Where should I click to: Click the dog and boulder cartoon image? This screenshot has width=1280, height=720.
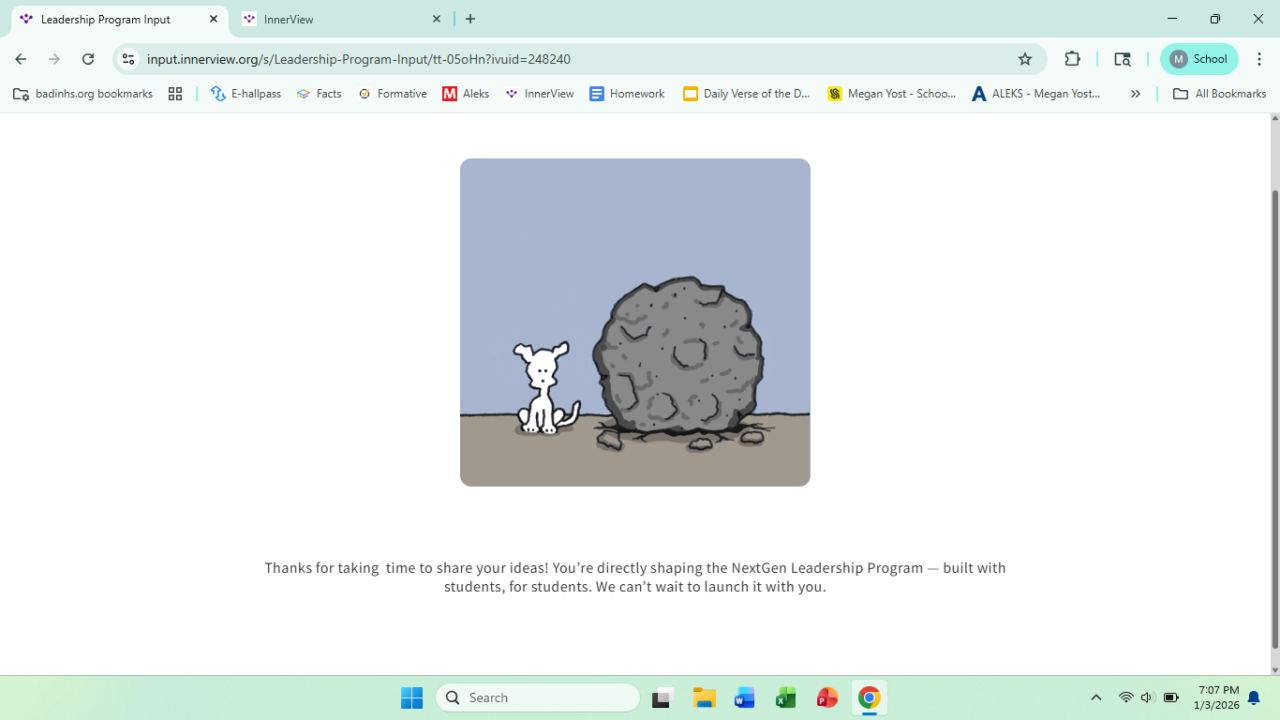[x=635, y=322]
